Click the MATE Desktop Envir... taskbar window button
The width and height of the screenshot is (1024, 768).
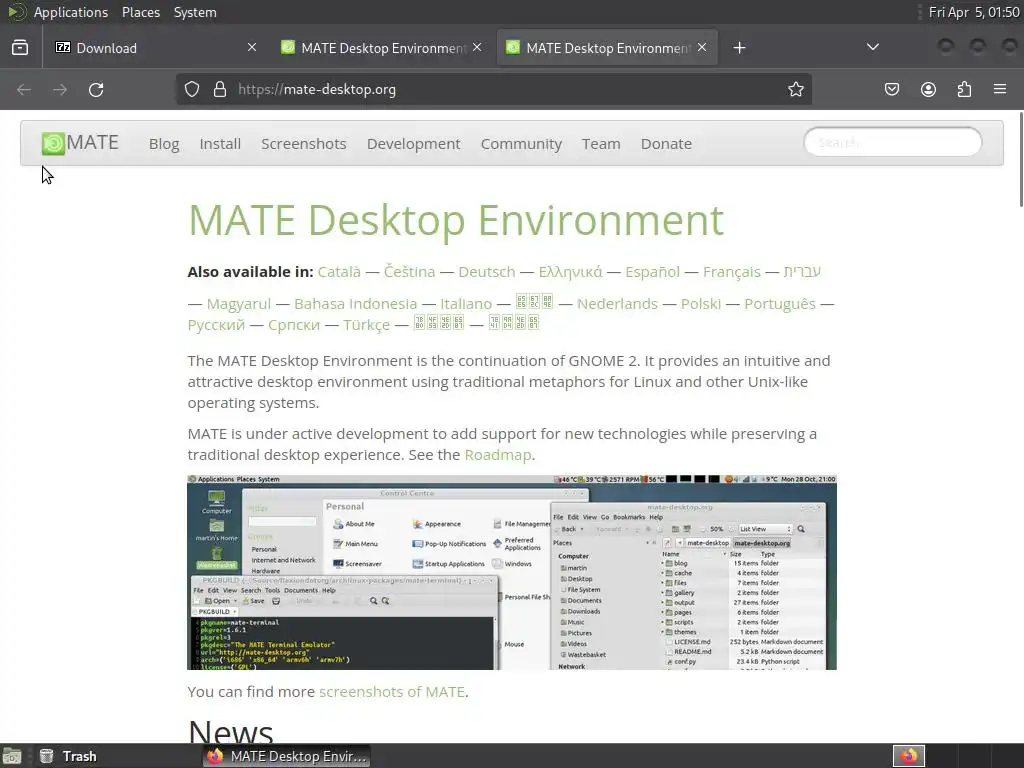pyautogui.click(x=287, y=756)
